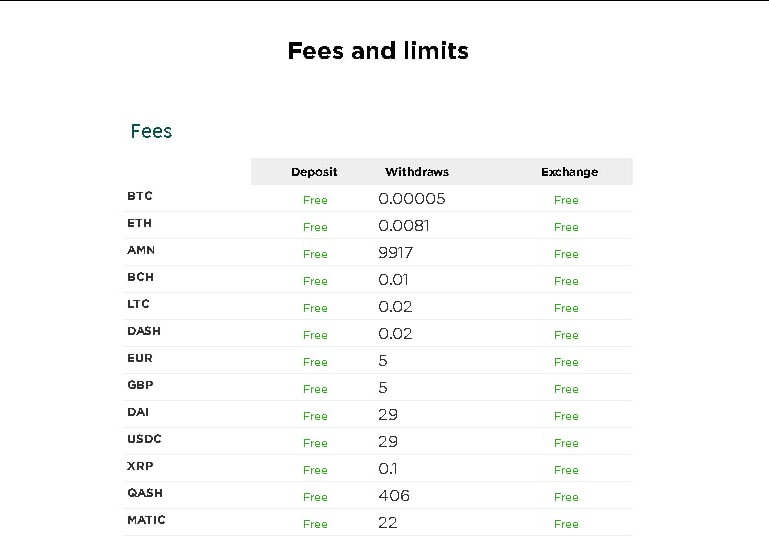769x550 pixels.
Task: Click the BTC row label
Action: (x=140, y=196)
